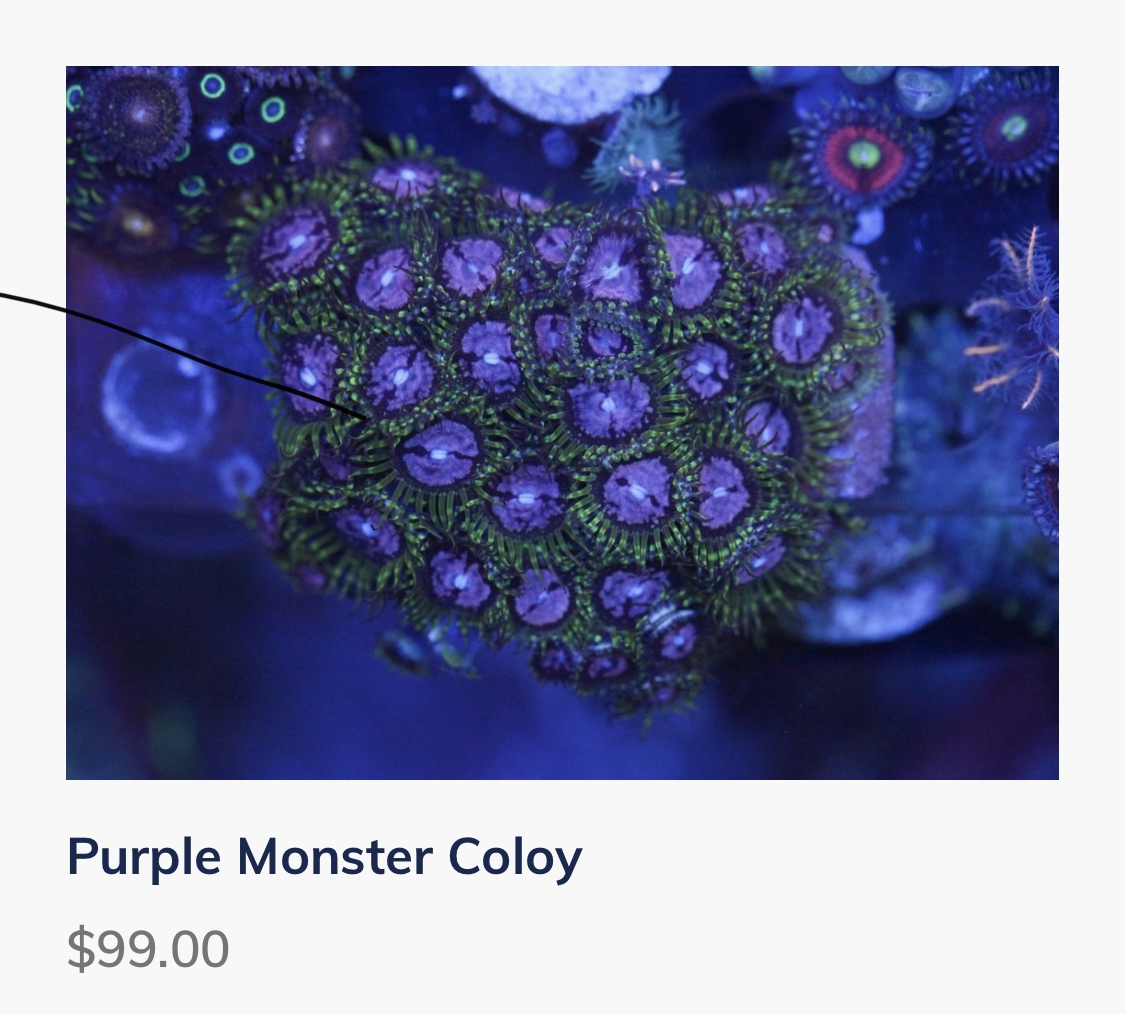Open the Purple Monster Coloy product title
The width and height of the screenshot is (1125, 1014).
(324, 857)
